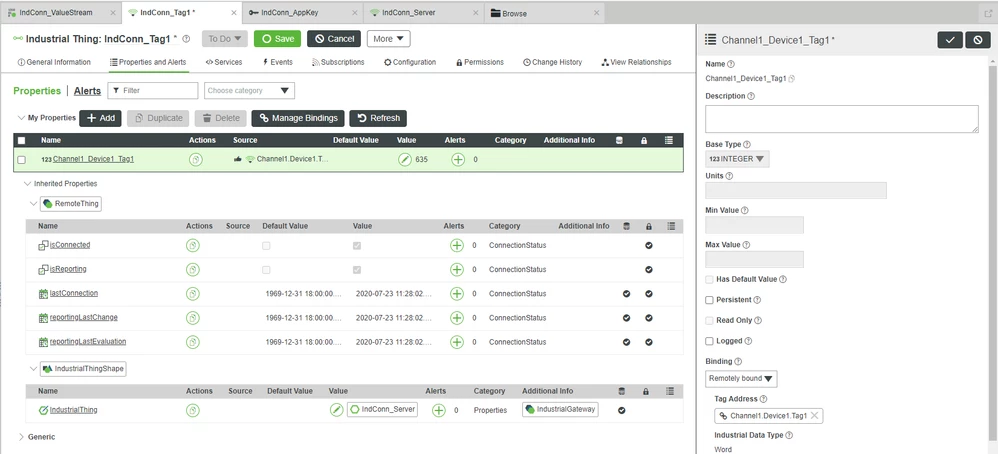This screenshot has width=998, height=454.
Task: Click the action icon in lastConnection row
Action: pyautogui.click(x=193, y=294)
